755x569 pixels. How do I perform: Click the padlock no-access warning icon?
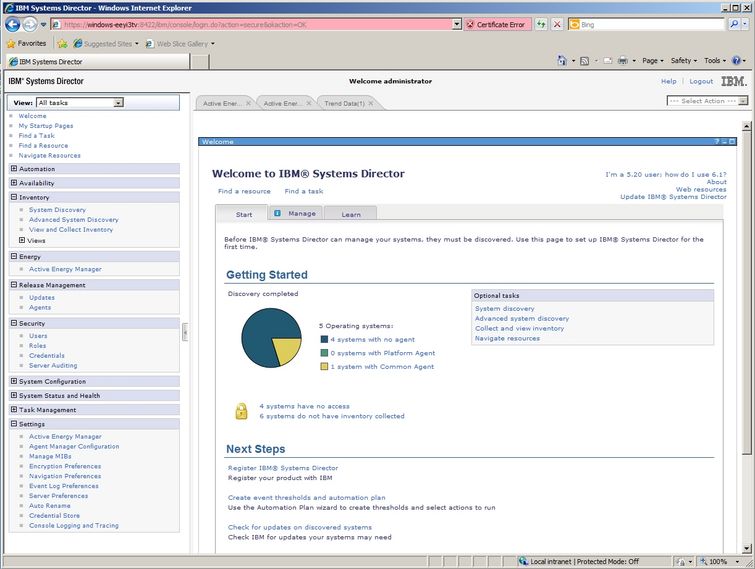point(241,410)
